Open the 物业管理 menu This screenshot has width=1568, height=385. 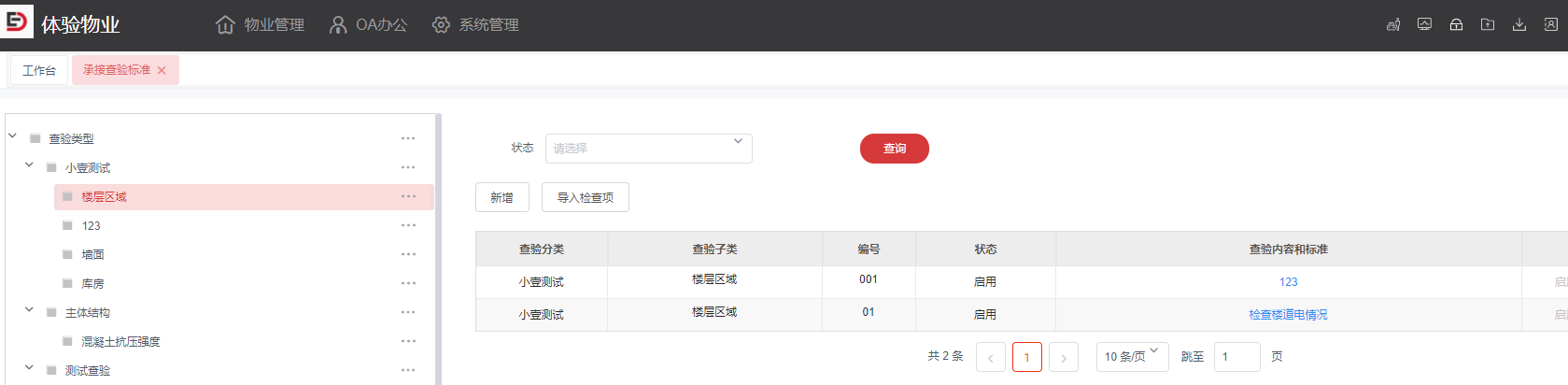(x=261, y=25)
